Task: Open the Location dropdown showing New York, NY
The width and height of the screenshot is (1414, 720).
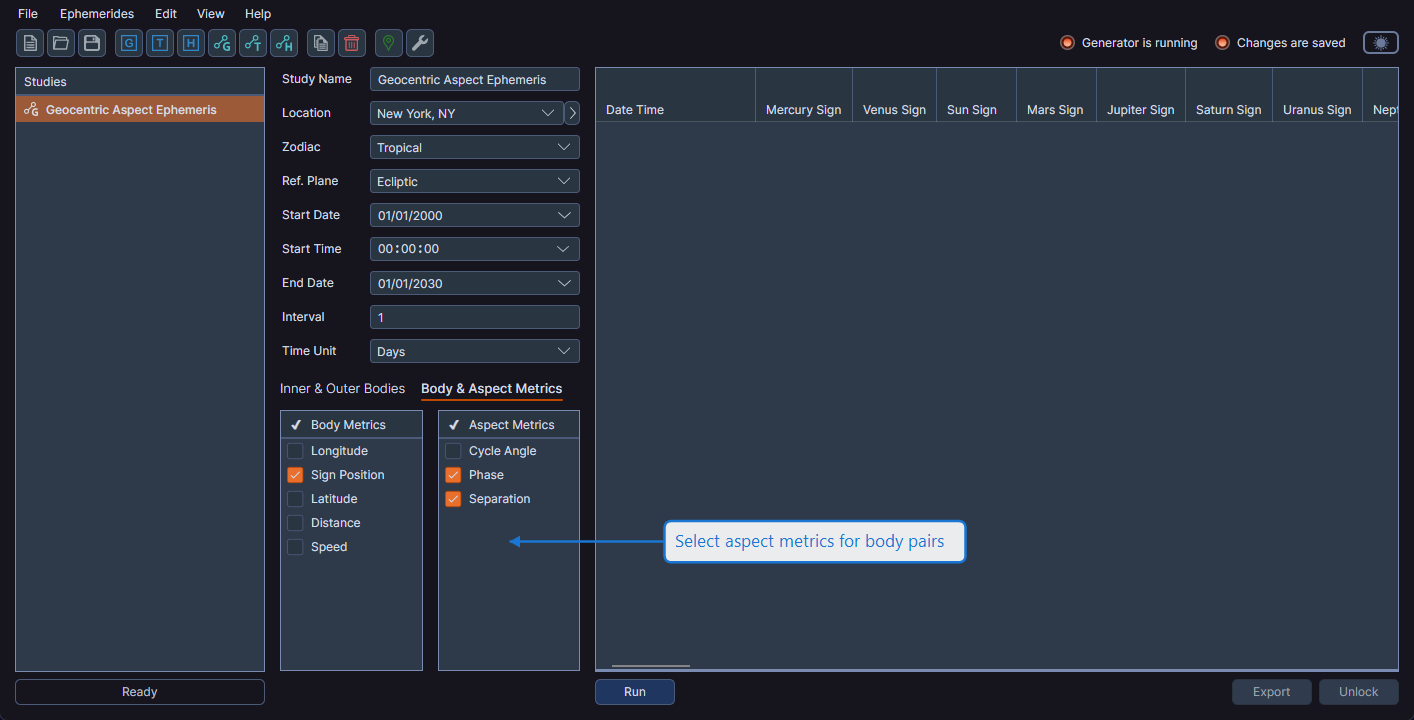Action: click(x=465, y=113)
